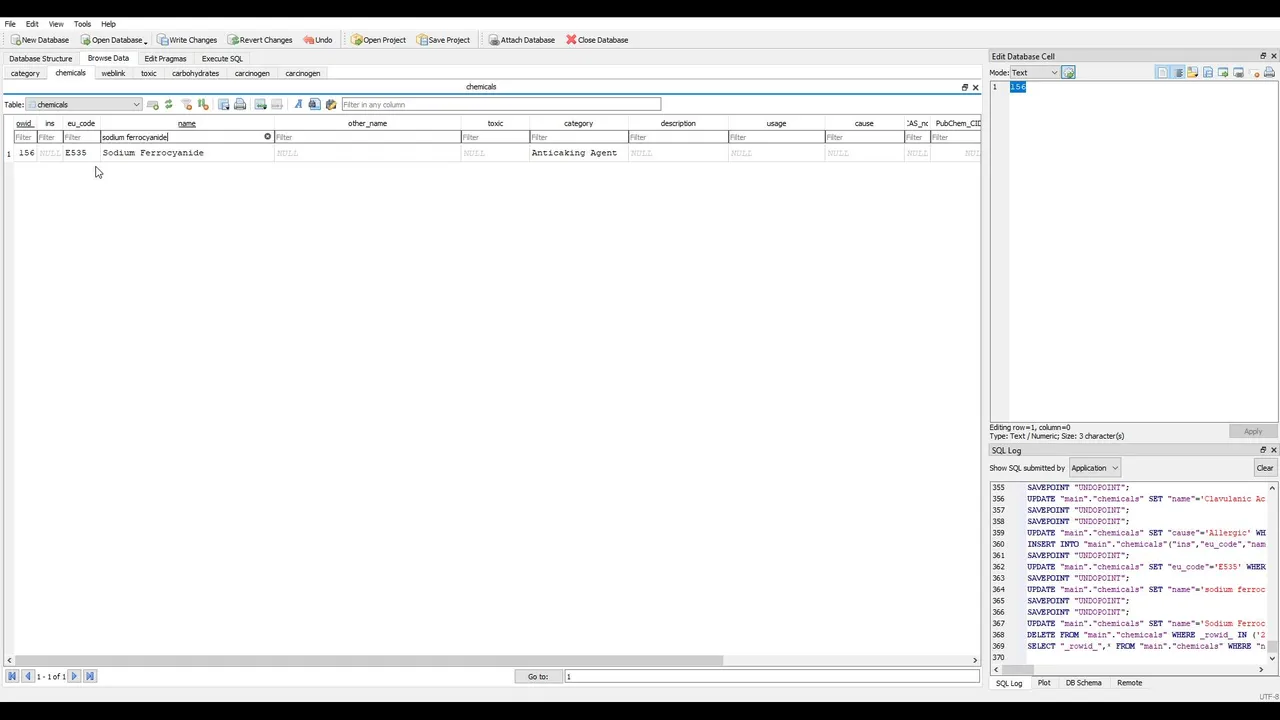Click the New Database toolbar icon
Viewport: 1280px width, 720px height.
point(16,40)
